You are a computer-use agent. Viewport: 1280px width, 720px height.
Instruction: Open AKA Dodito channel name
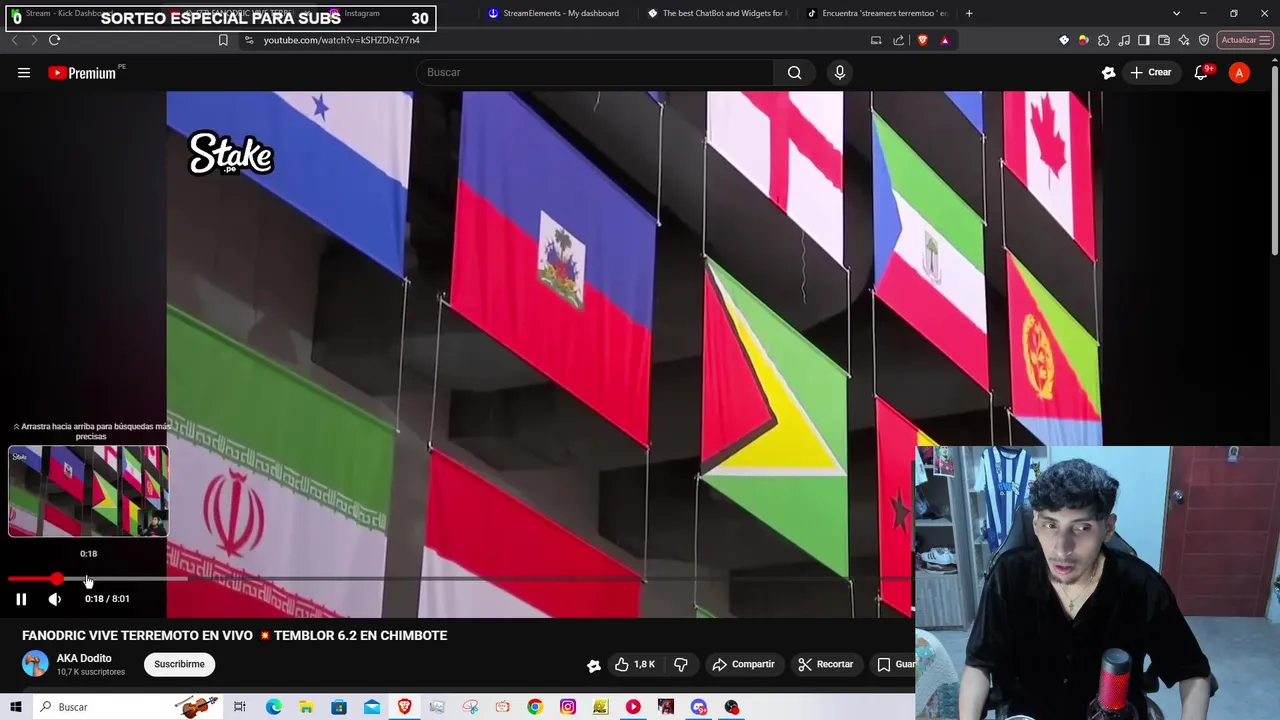coord(84,658)
